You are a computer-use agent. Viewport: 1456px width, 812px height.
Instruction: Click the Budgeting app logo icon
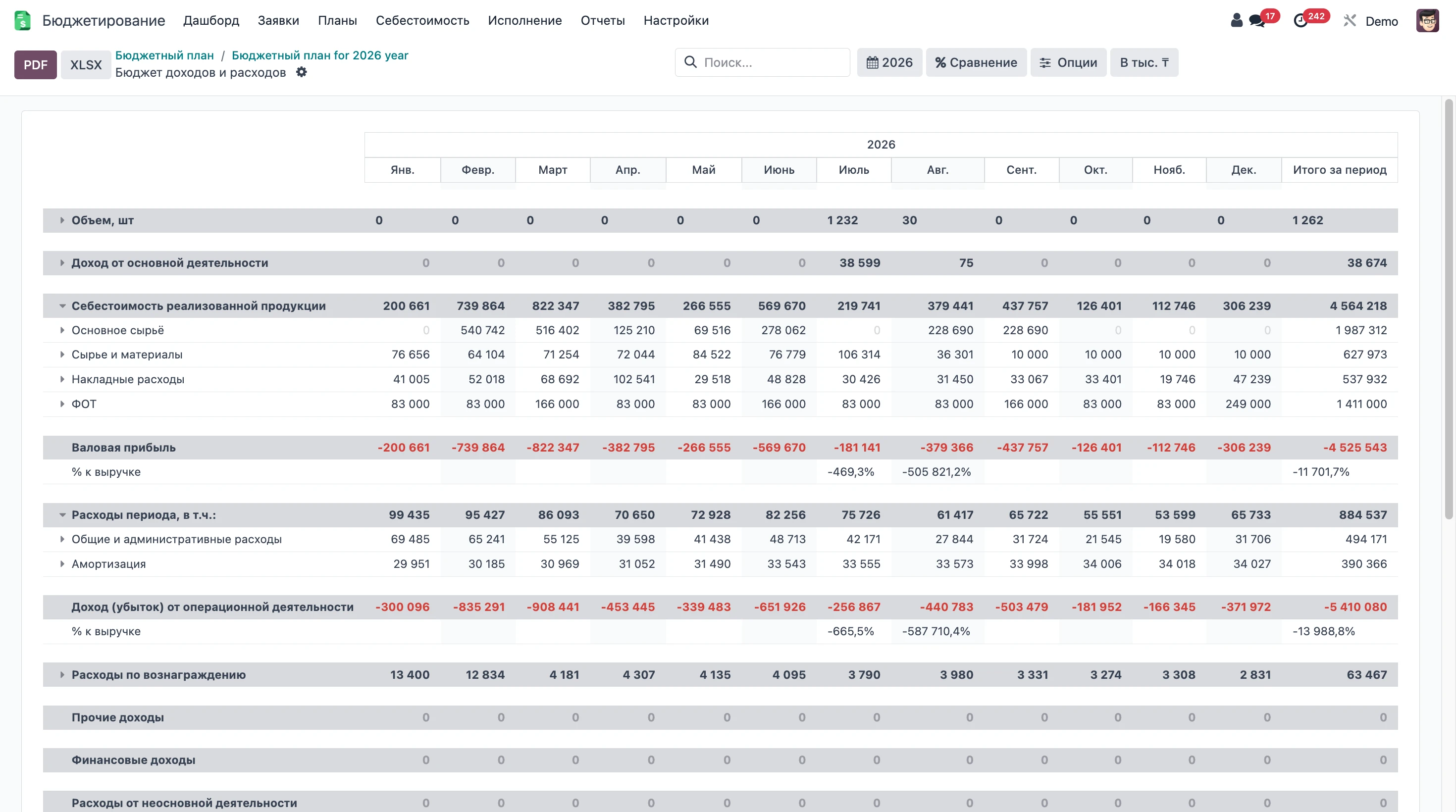22,20
